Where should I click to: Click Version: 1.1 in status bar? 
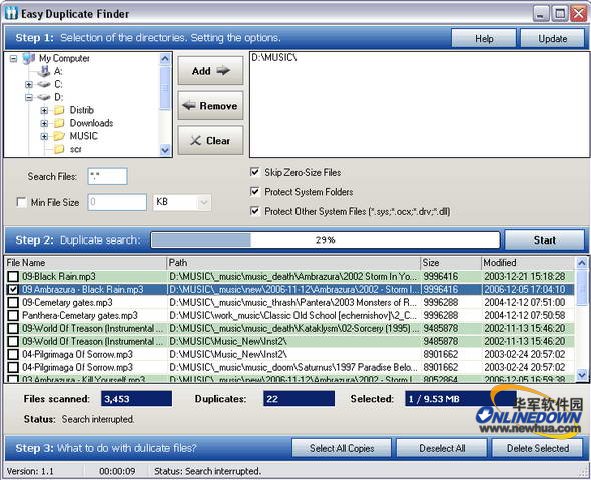(30, 471)
